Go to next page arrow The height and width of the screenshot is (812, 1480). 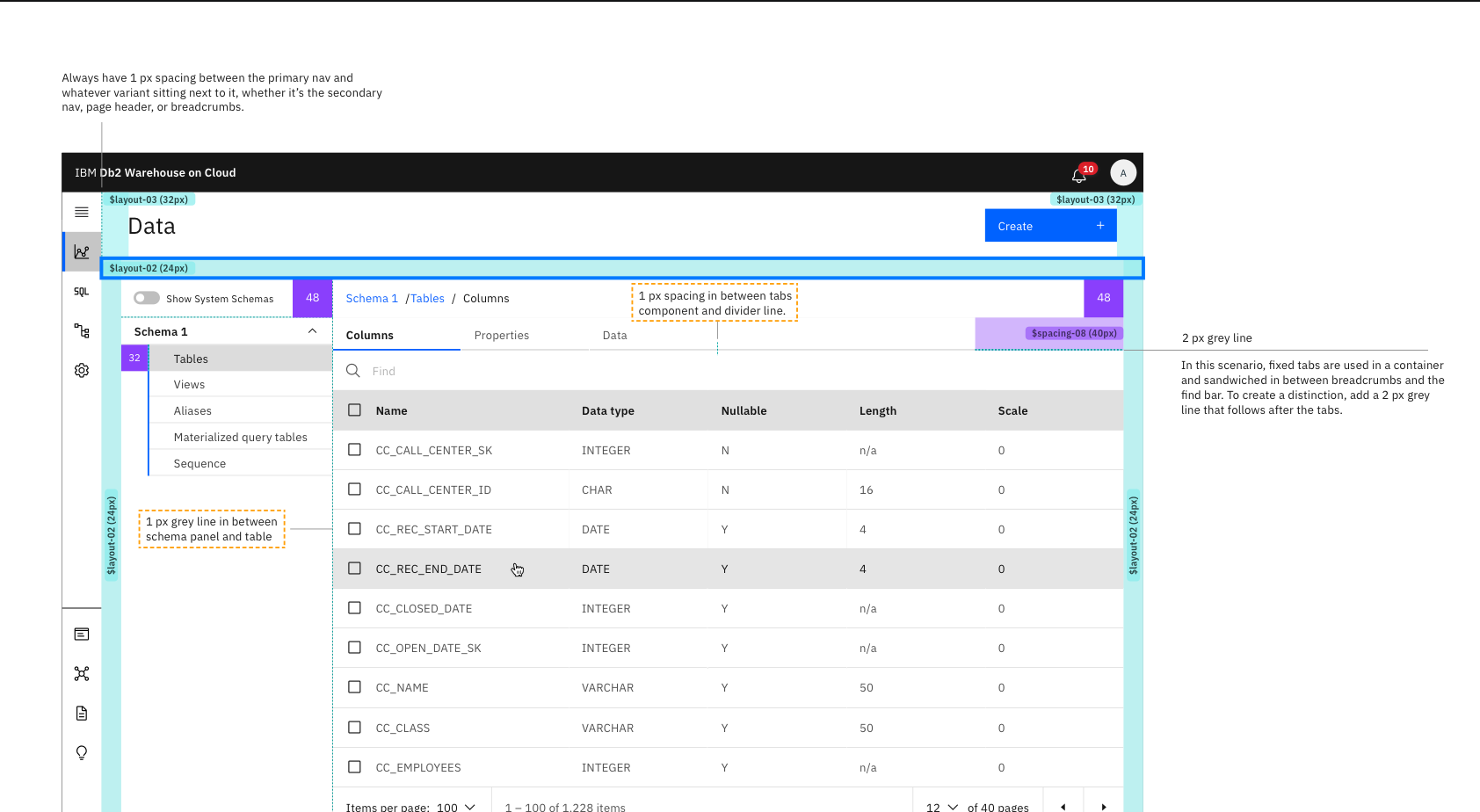[1104, 807]
